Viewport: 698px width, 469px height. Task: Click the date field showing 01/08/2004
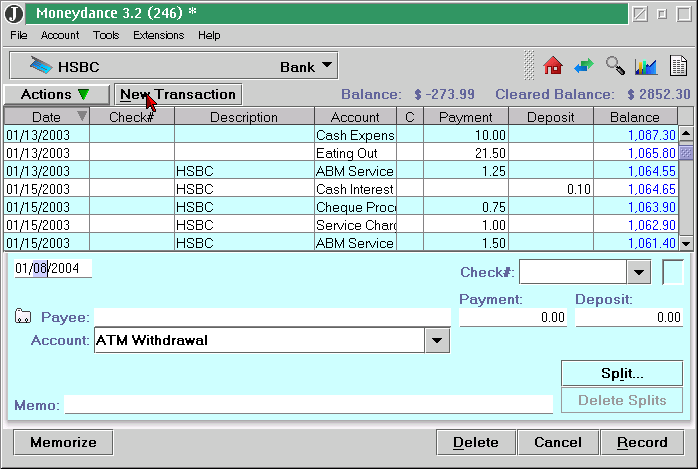tap(53, 268)
